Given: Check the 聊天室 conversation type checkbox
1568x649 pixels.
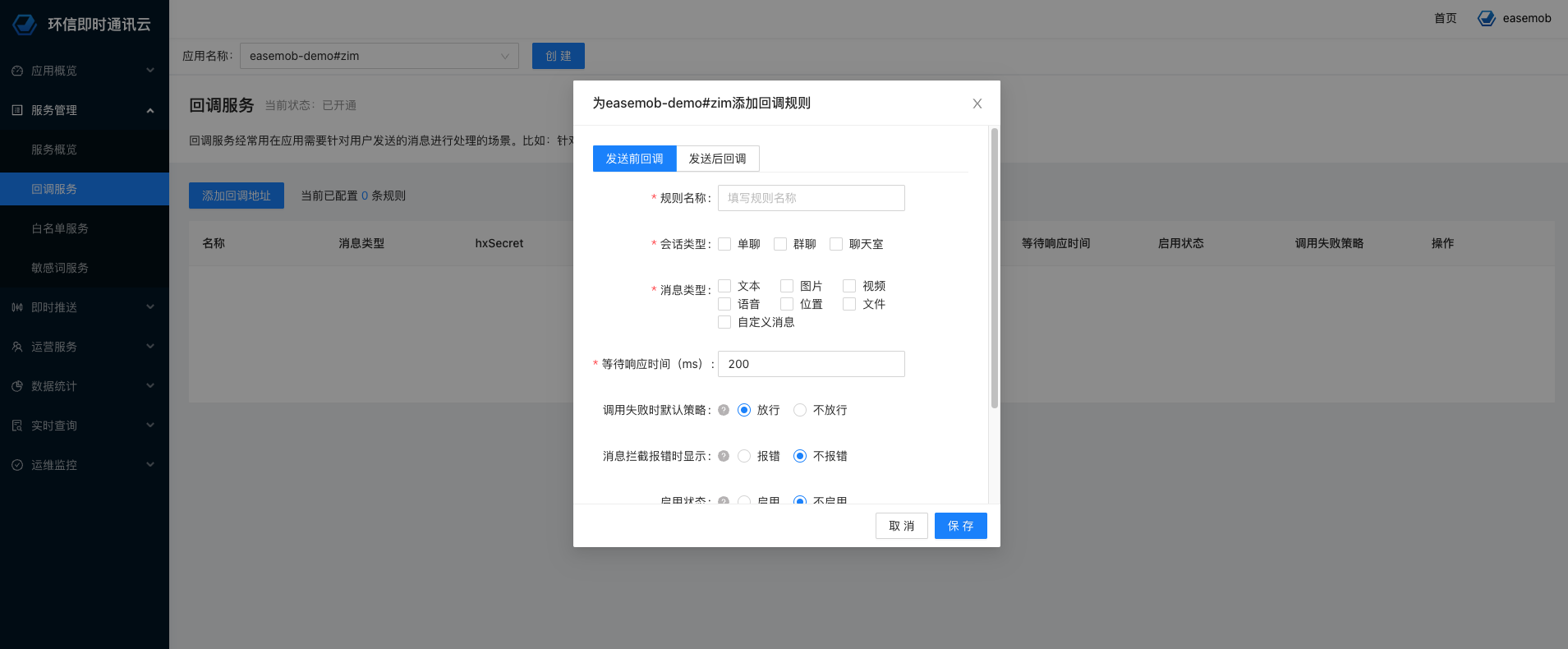Looking at the screenshot, I should (836, 244).
